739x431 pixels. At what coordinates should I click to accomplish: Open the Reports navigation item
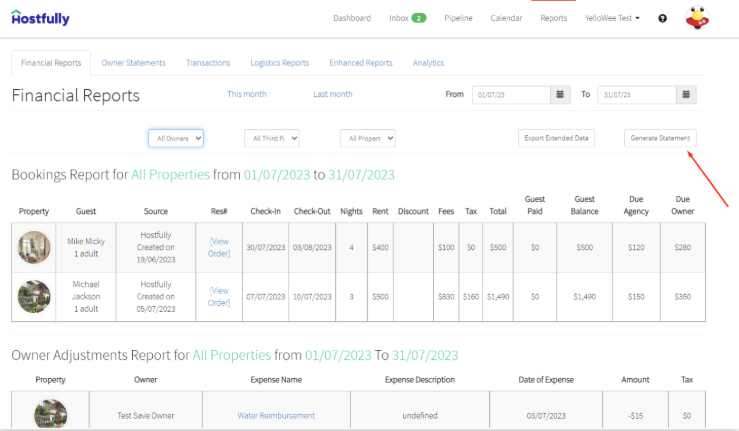click(553, 18)
